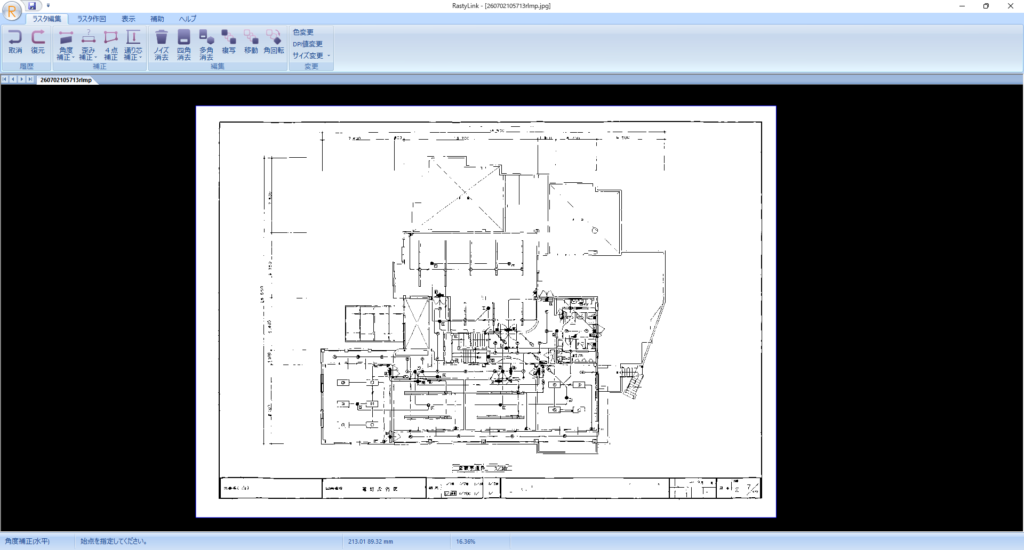Choose the 多角消去 polygon erase tool
Screen dimensions: 1024x550
(206, 44)
